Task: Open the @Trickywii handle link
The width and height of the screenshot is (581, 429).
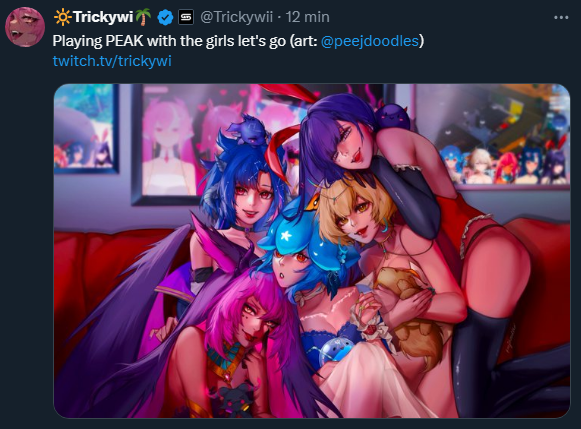Action: click(x=236, y=17)
